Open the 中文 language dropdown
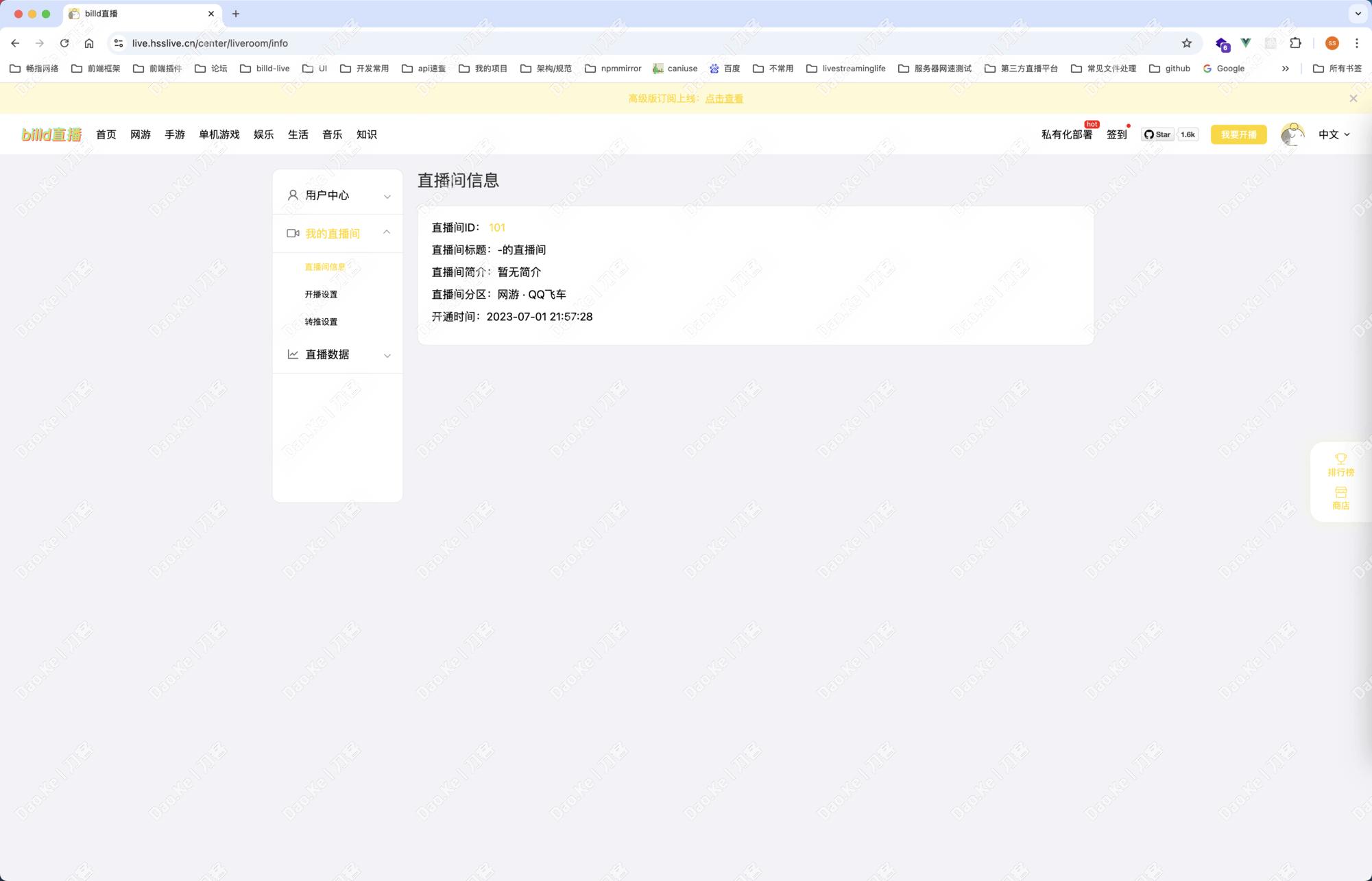Screen dimensions: 1372x881 pos(1334,134)
